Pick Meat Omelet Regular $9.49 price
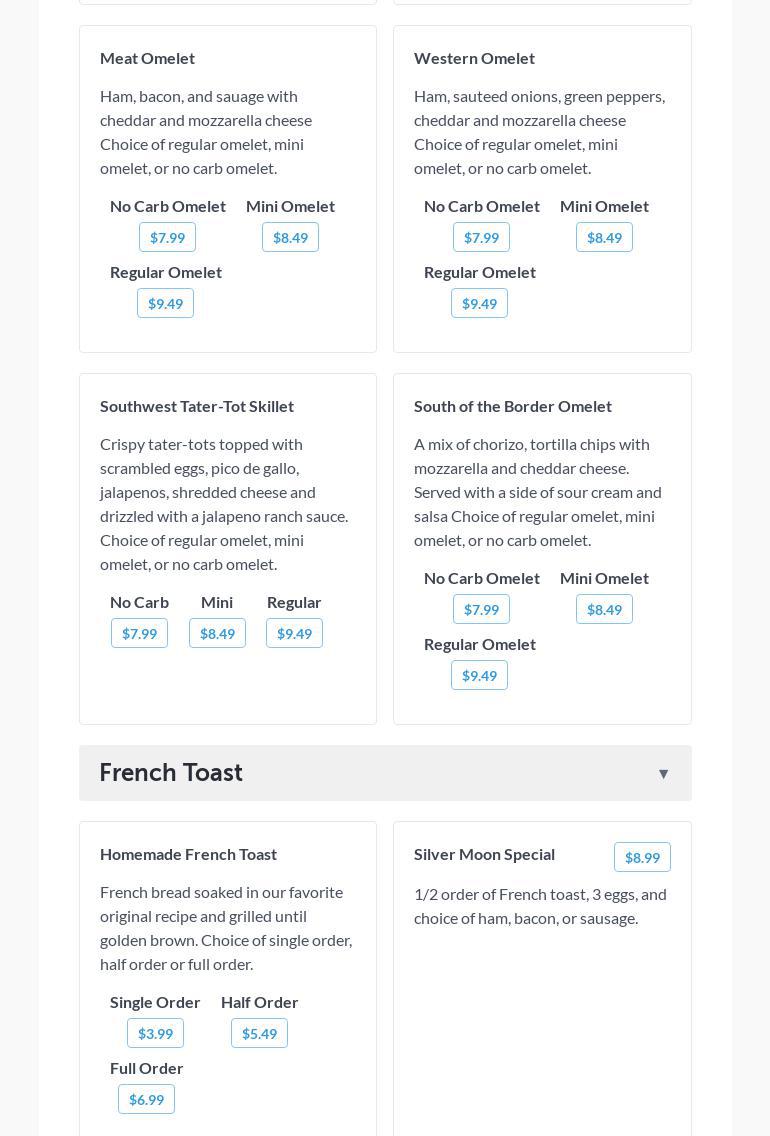The image size is (770, 1136). pyautogui.click(x=165, y=303)
